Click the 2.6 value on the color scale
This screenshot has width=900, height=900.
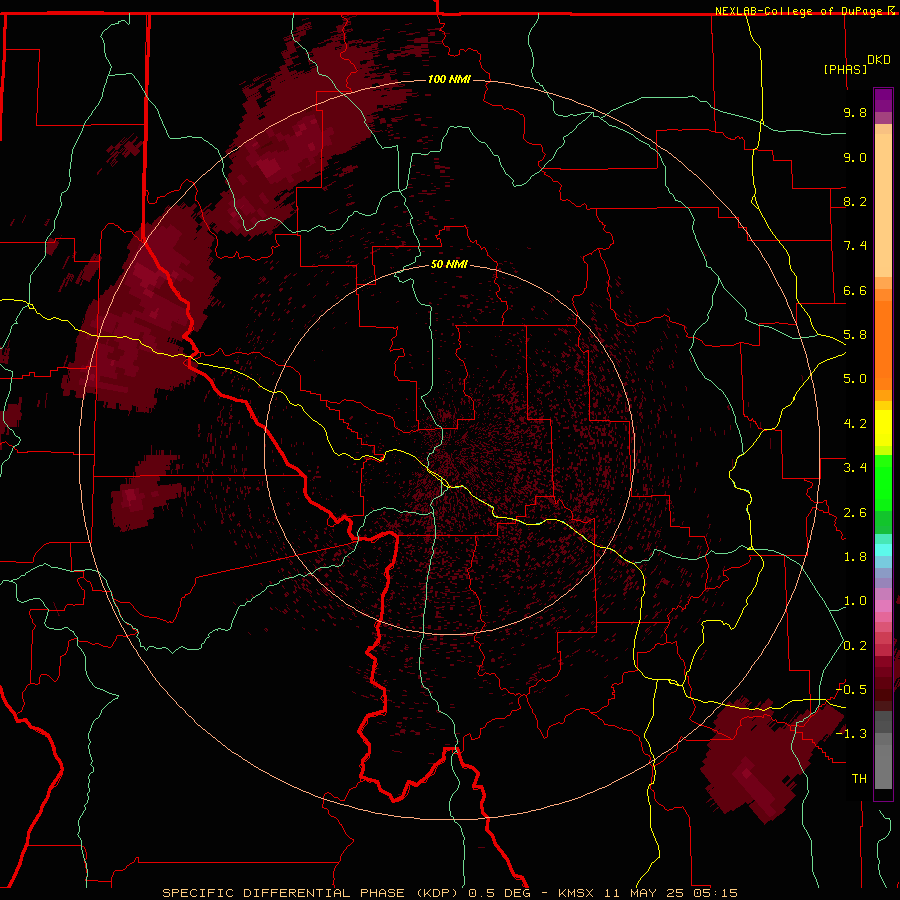coord(855,513)
